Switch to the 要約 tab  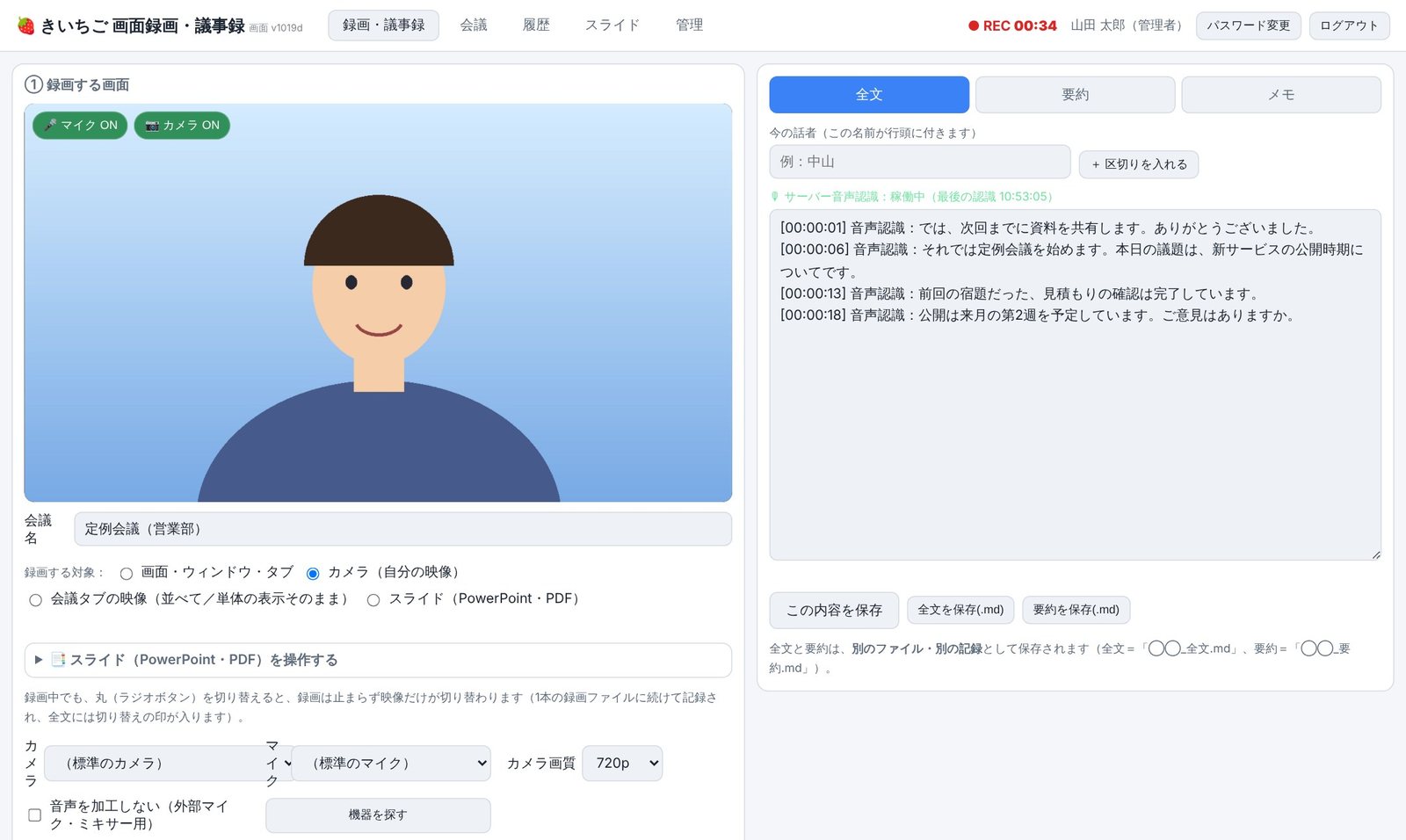[1076, 95]
